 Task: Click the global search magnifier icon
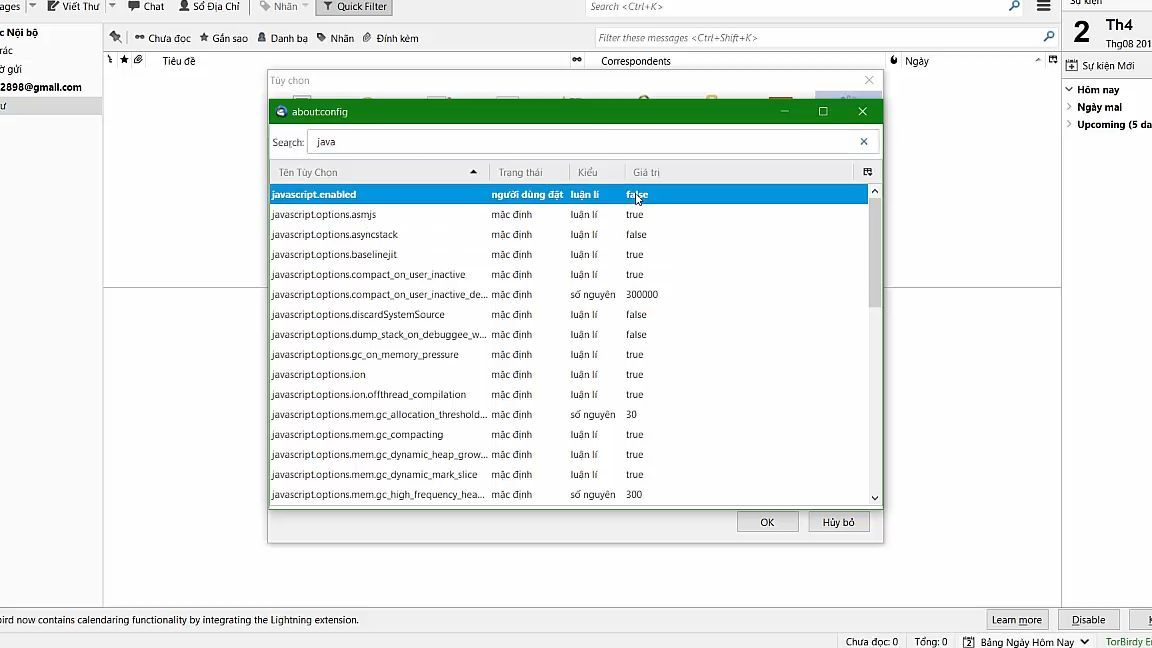(1015, 6)
